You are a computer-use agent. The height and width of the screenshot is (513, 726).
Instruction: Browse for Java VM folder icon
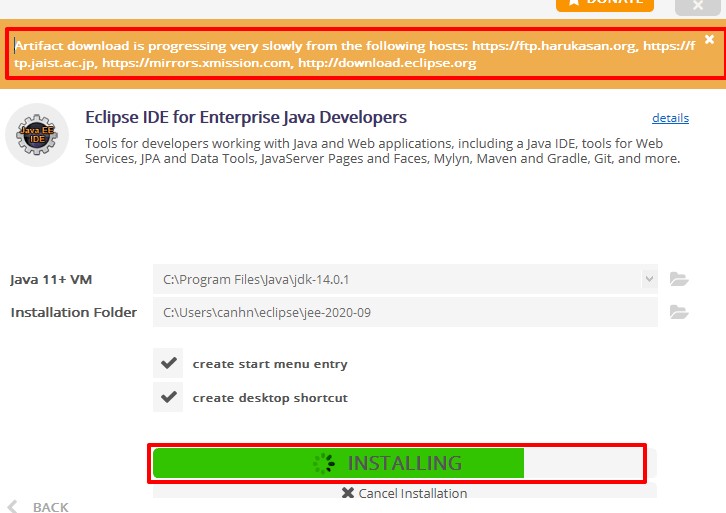coord(679,279)
